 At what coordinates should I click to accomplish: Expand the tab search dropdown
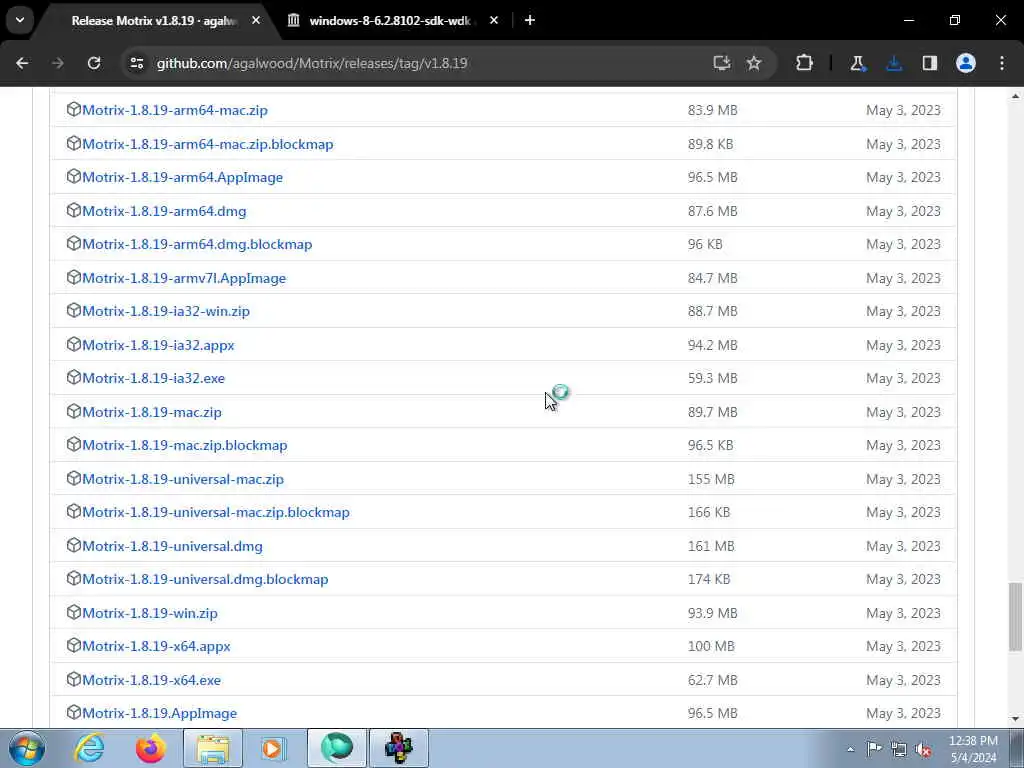(20, 20)
